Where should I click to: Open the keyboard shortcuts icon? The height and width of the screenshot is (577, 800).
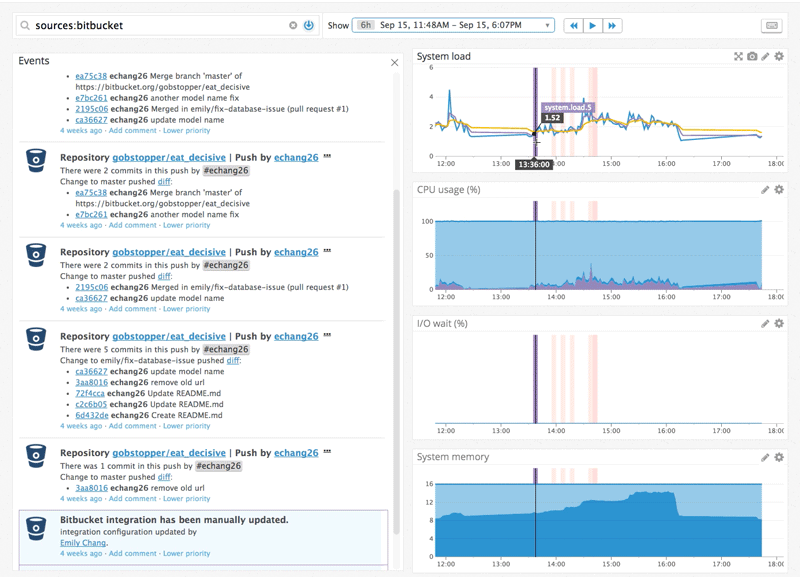pyautogui.click(x=771, y=25)
